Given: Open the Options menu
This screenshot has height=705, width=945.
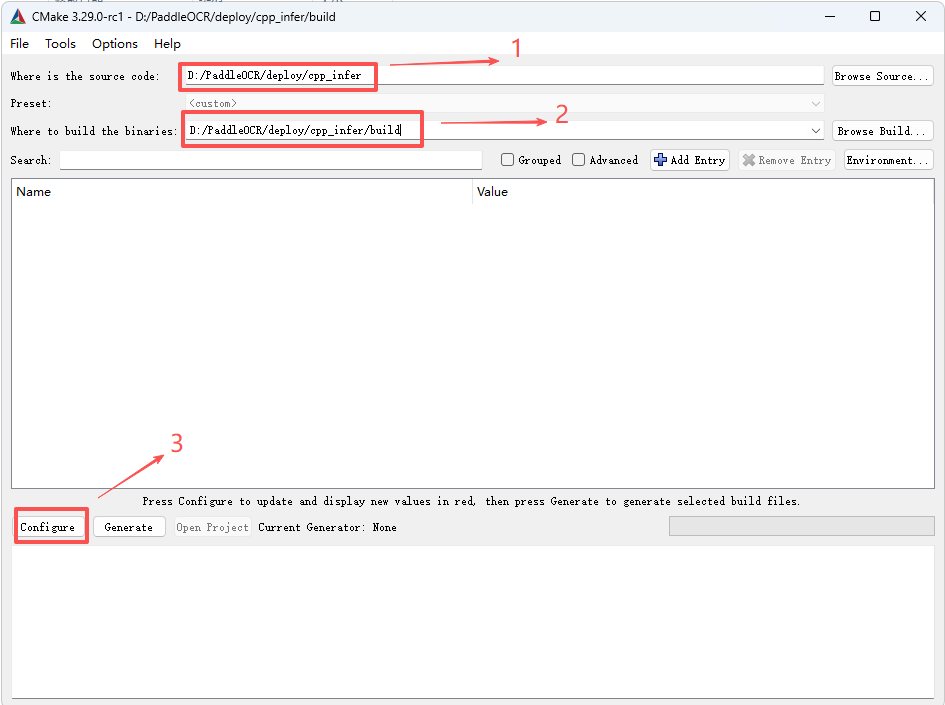Looking at the screenshot, I should point(115,43).
